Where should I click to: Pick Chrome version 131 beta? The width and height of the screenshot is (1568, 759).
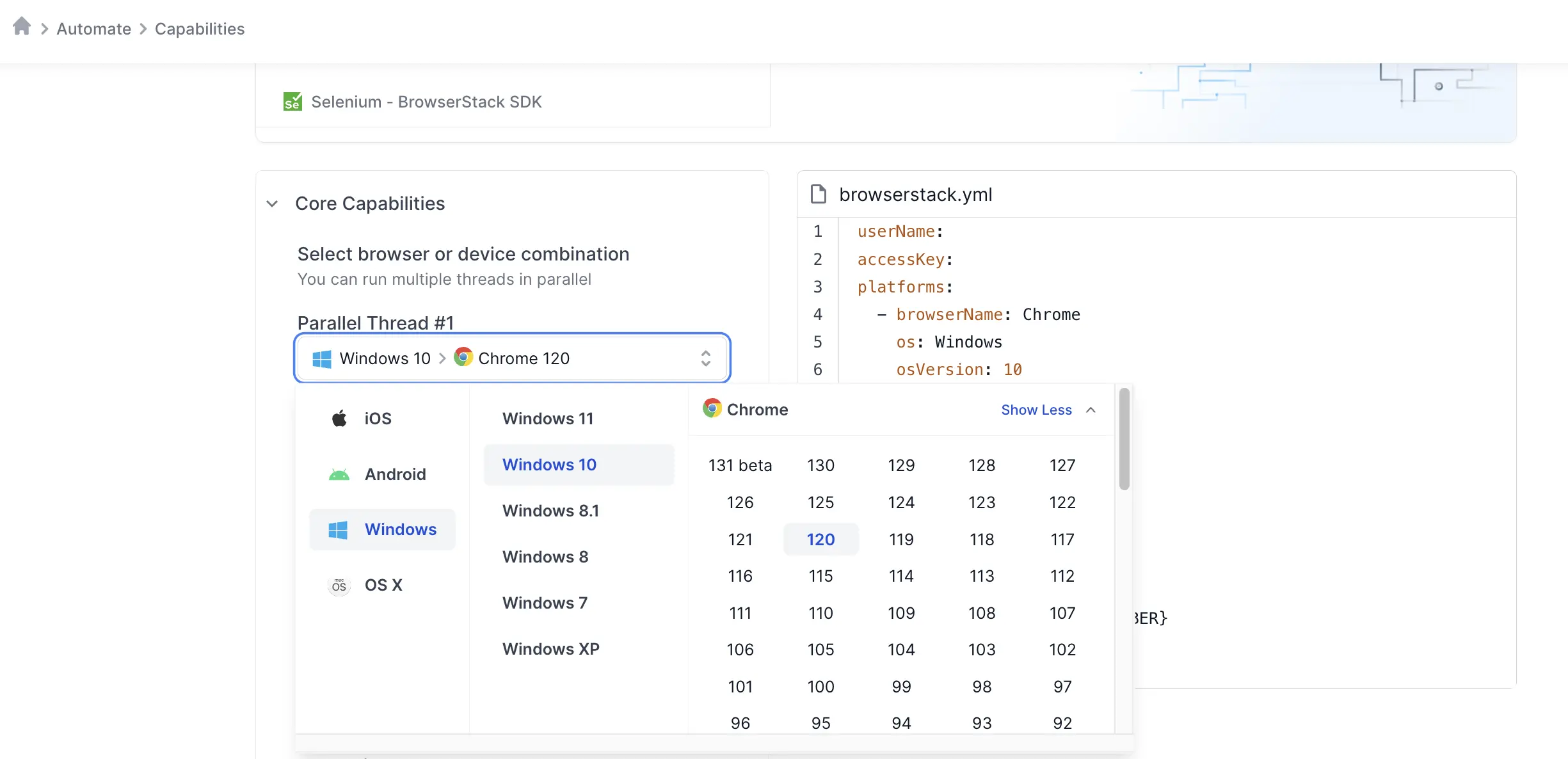(x=740, y=465)
